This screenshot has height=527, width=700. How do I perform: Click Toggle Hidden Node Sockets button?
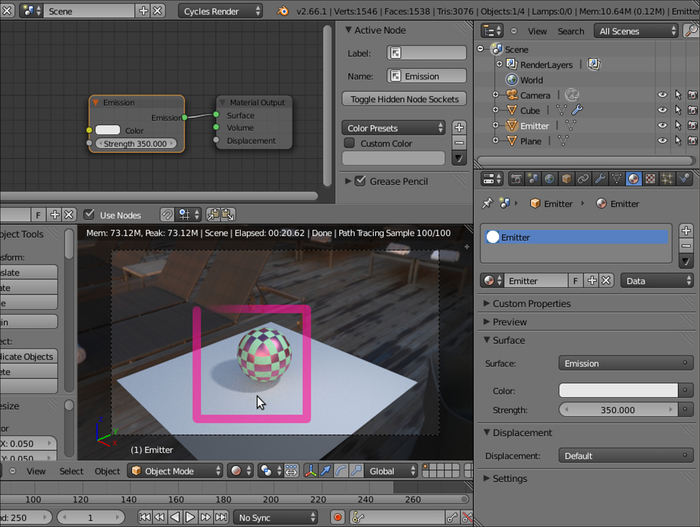pos(404,99)
